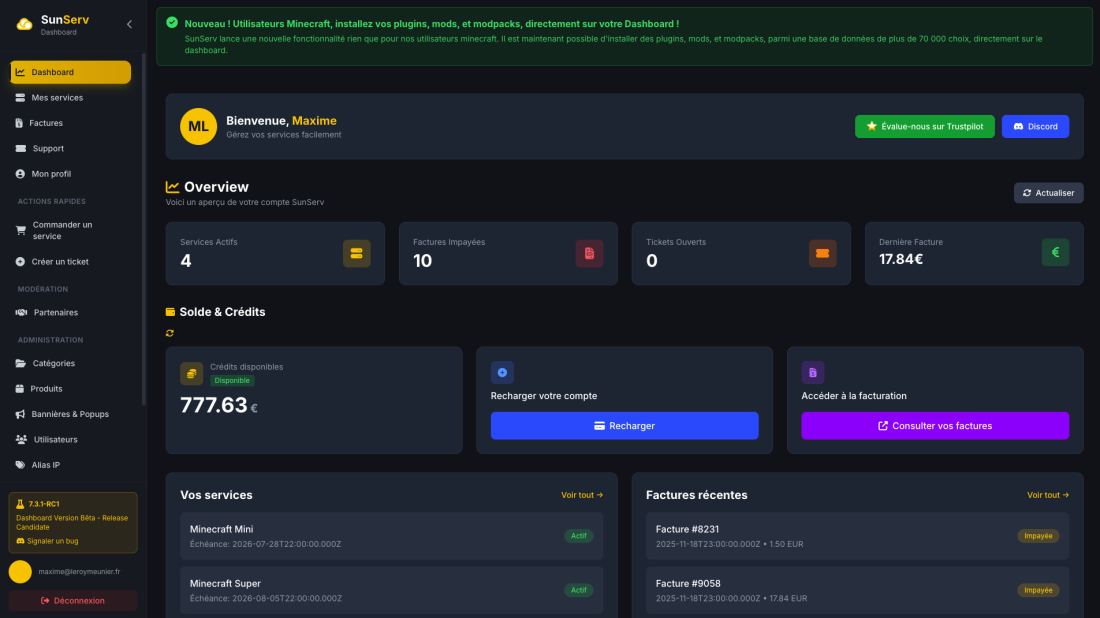This screenshot has width=1100, height=618.
Task: Collapse the sidebar using the chevron
Action: 128,24
